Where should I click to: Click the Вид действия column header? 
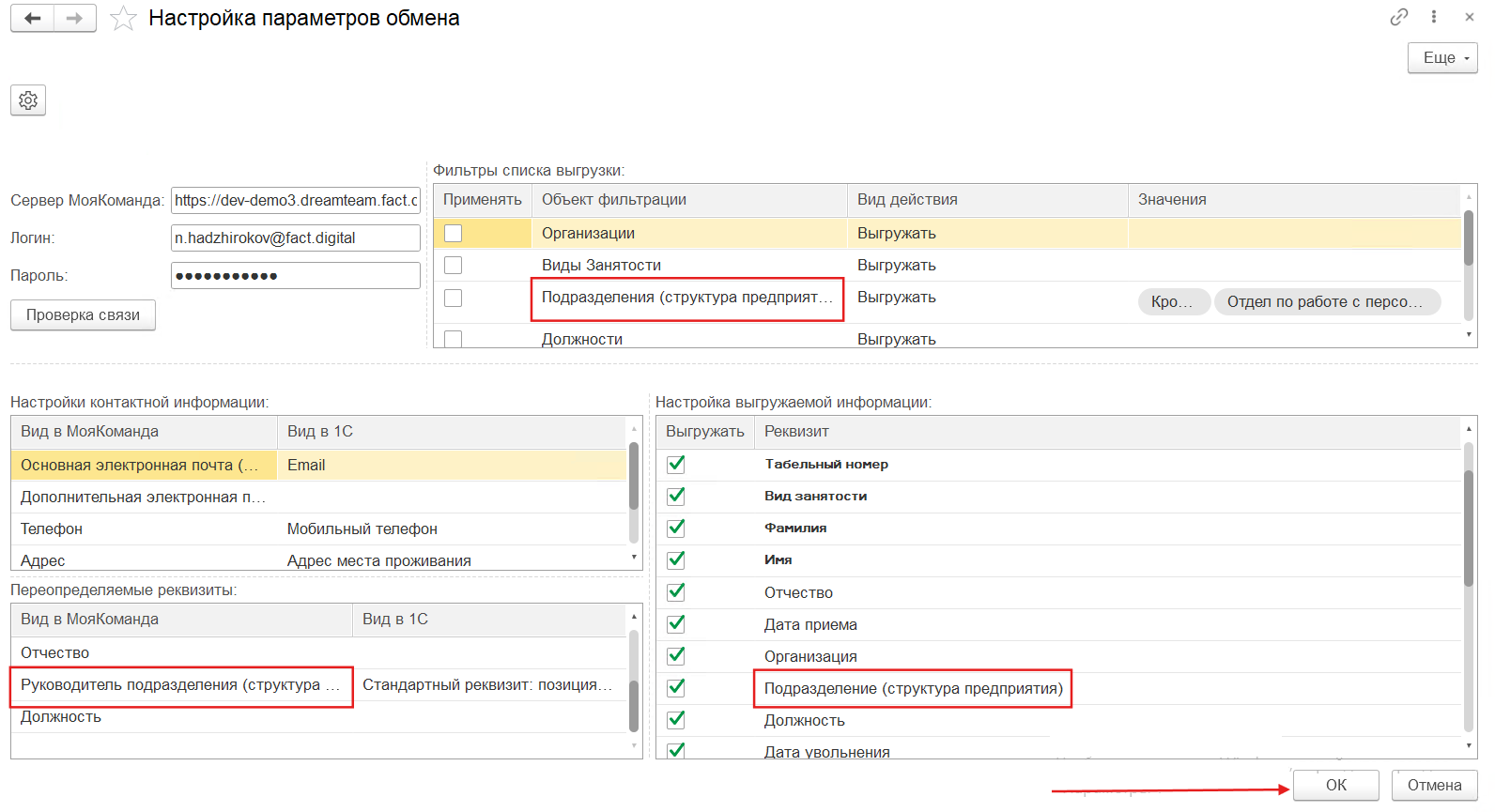point(987,200)
